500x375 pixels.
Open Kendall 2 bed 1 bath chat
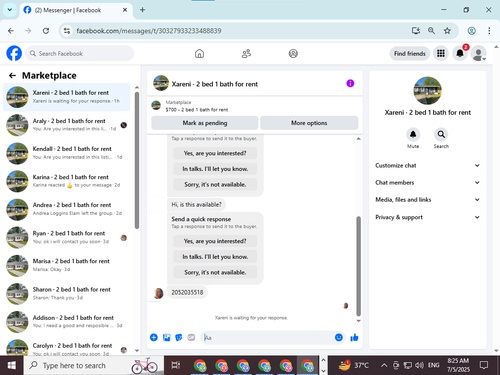tap(67, 153)
